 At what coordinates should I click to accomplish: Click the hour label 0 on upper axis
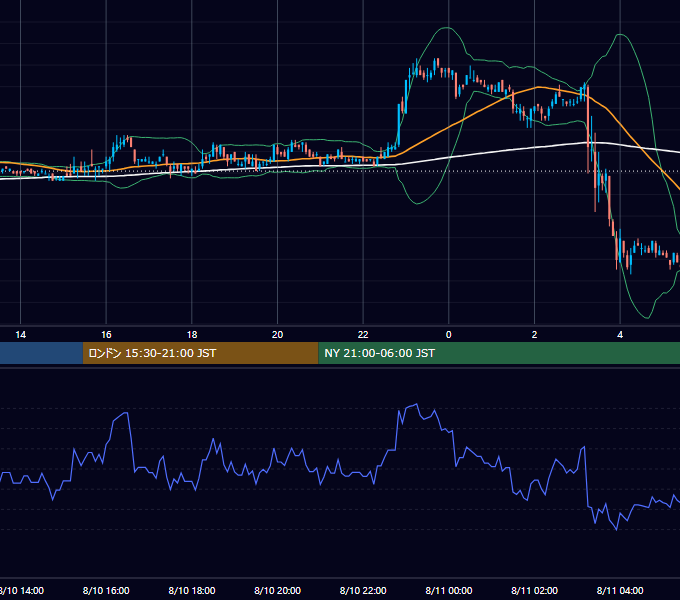click(448, 335)
